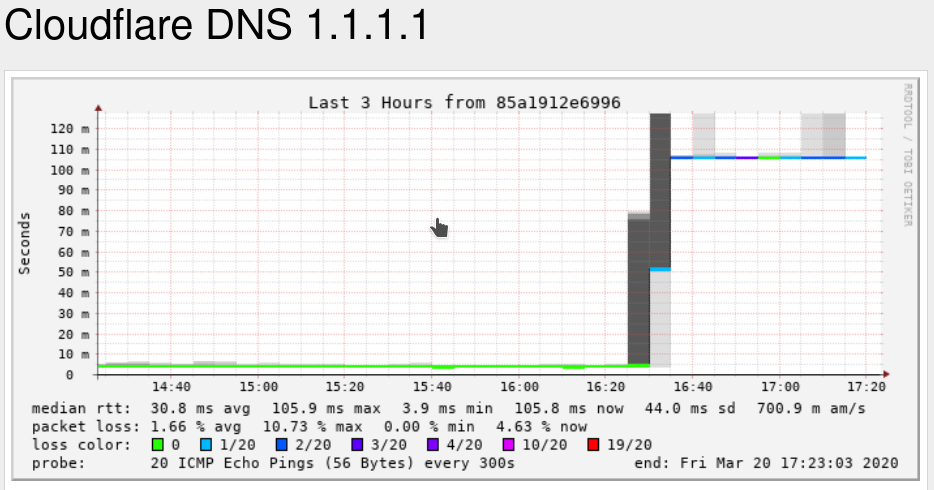Image resolution: width=934 pixels, height=490 pixels.
Task: Click the '90 m' y-axis label
Action: (x=74, y=191)
